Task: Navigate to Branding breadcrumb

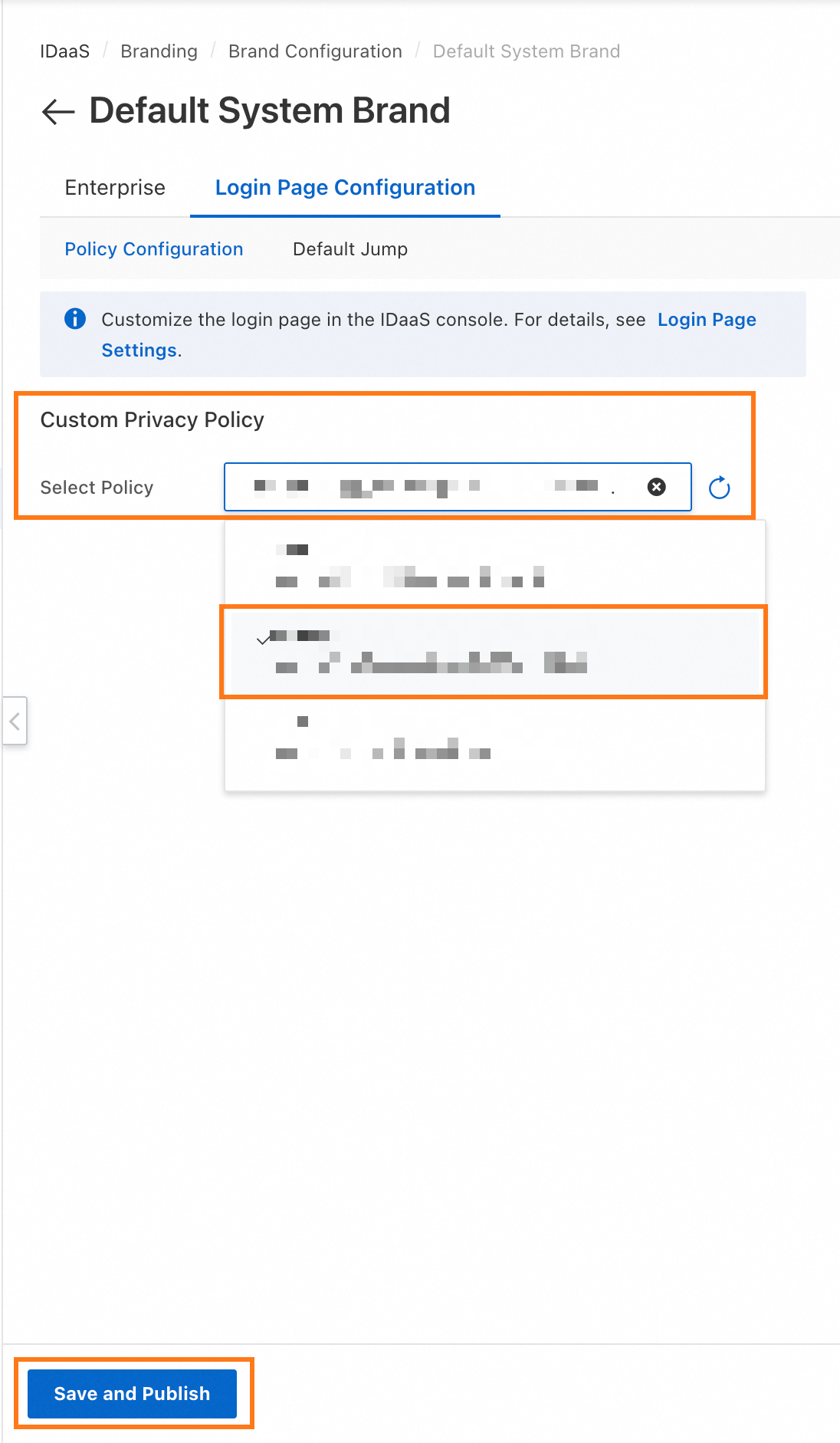Action: tap(159, 51)
